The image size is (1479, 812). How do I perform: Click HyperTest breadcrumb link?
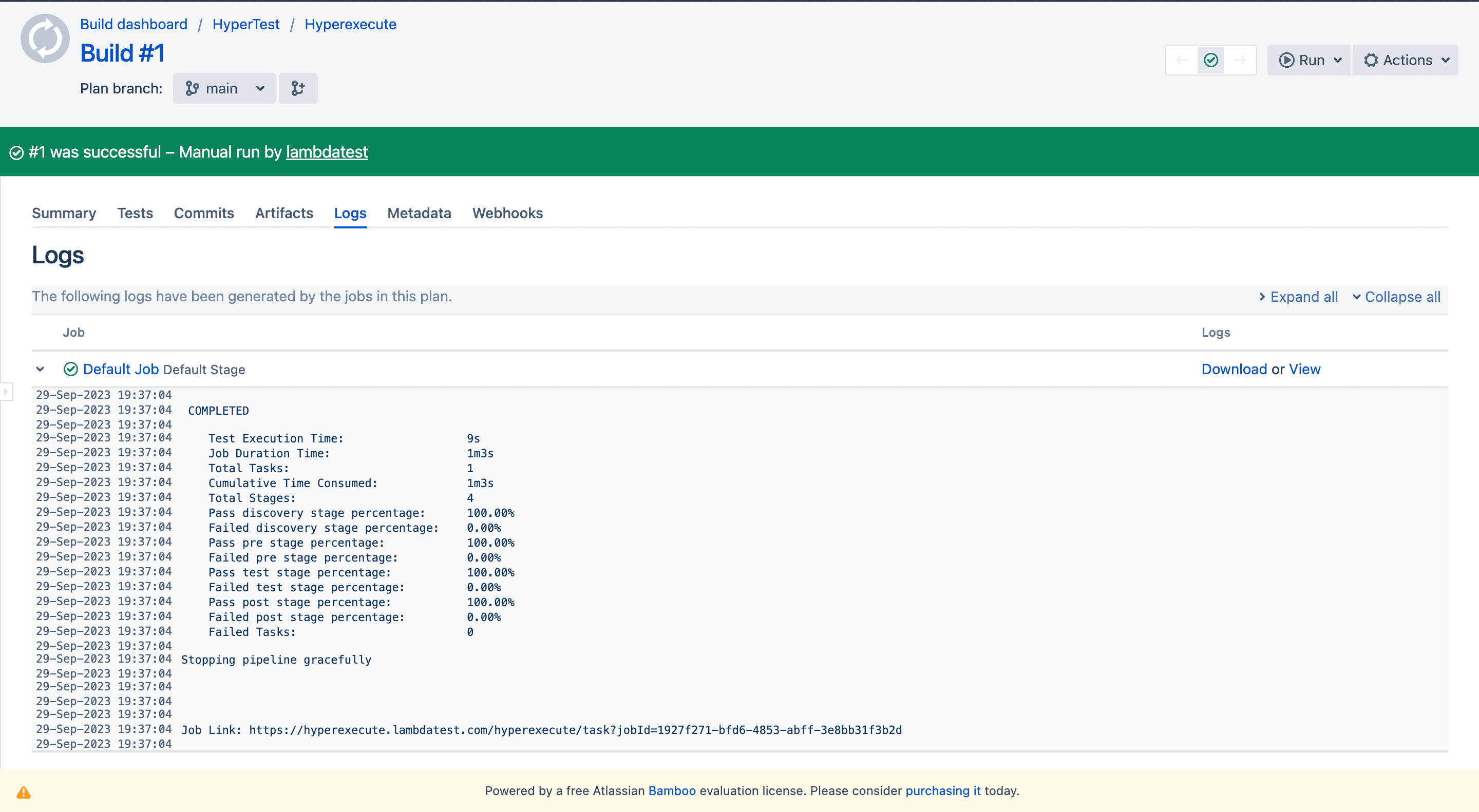(246, 24)
